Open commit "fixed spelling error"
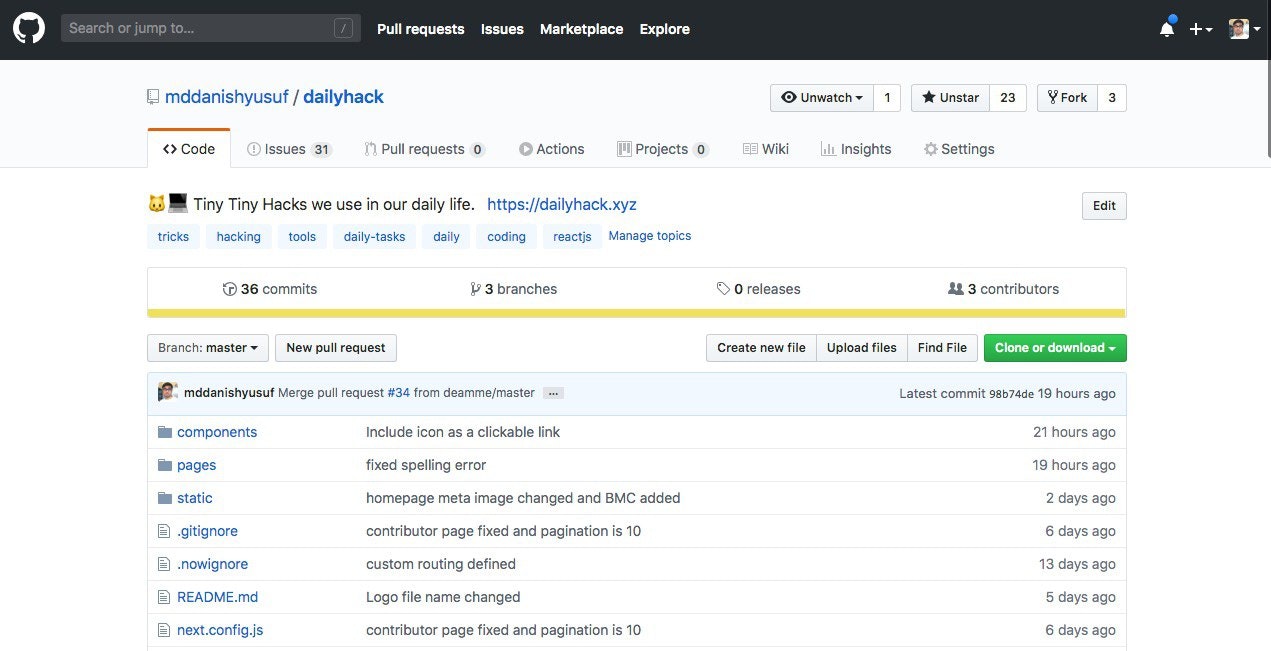 point(426,465)
